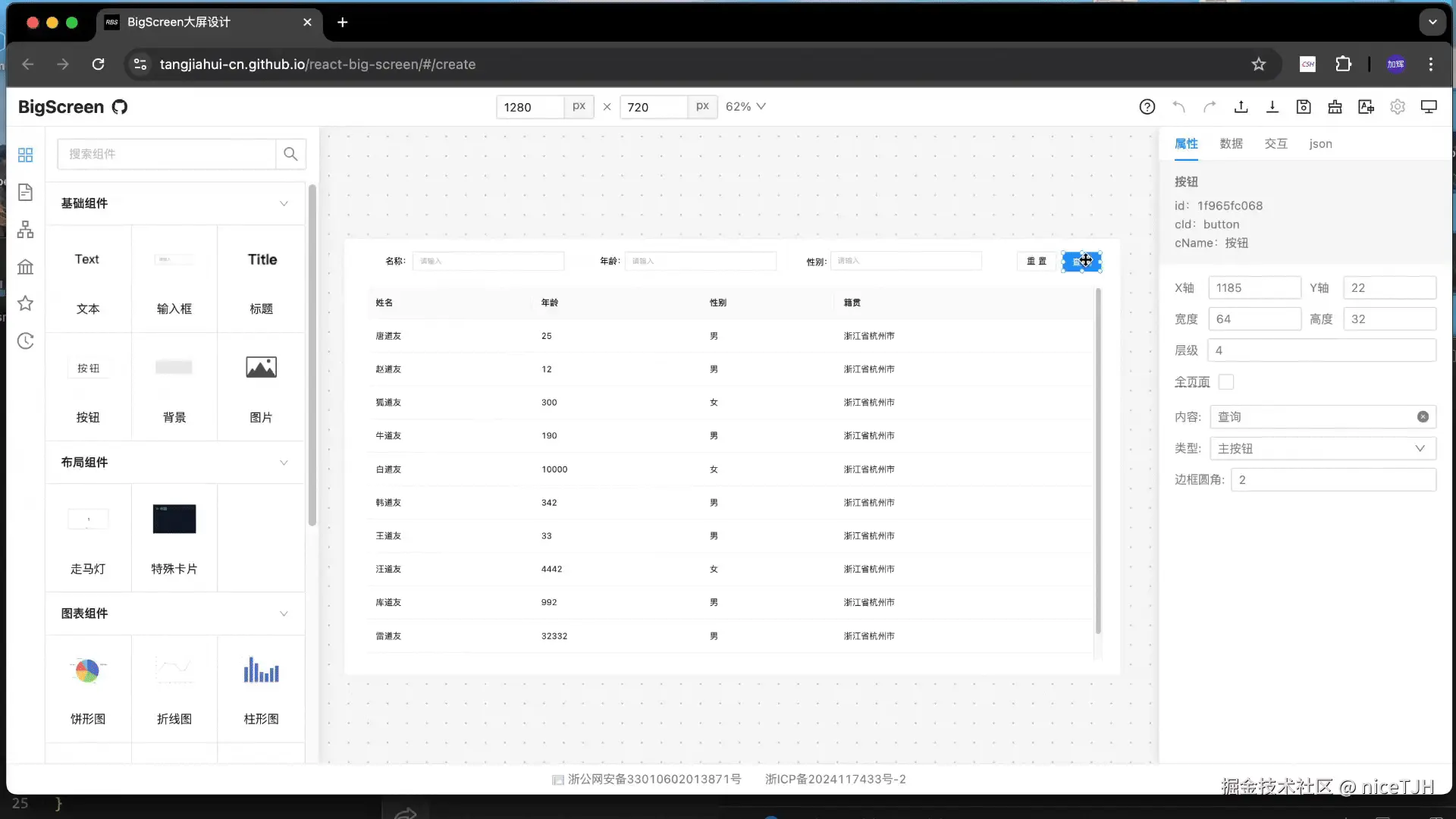Click the search magnifier in component panel
The height and width of the screenshot is (819, 1456).
(x=290, y=154)
